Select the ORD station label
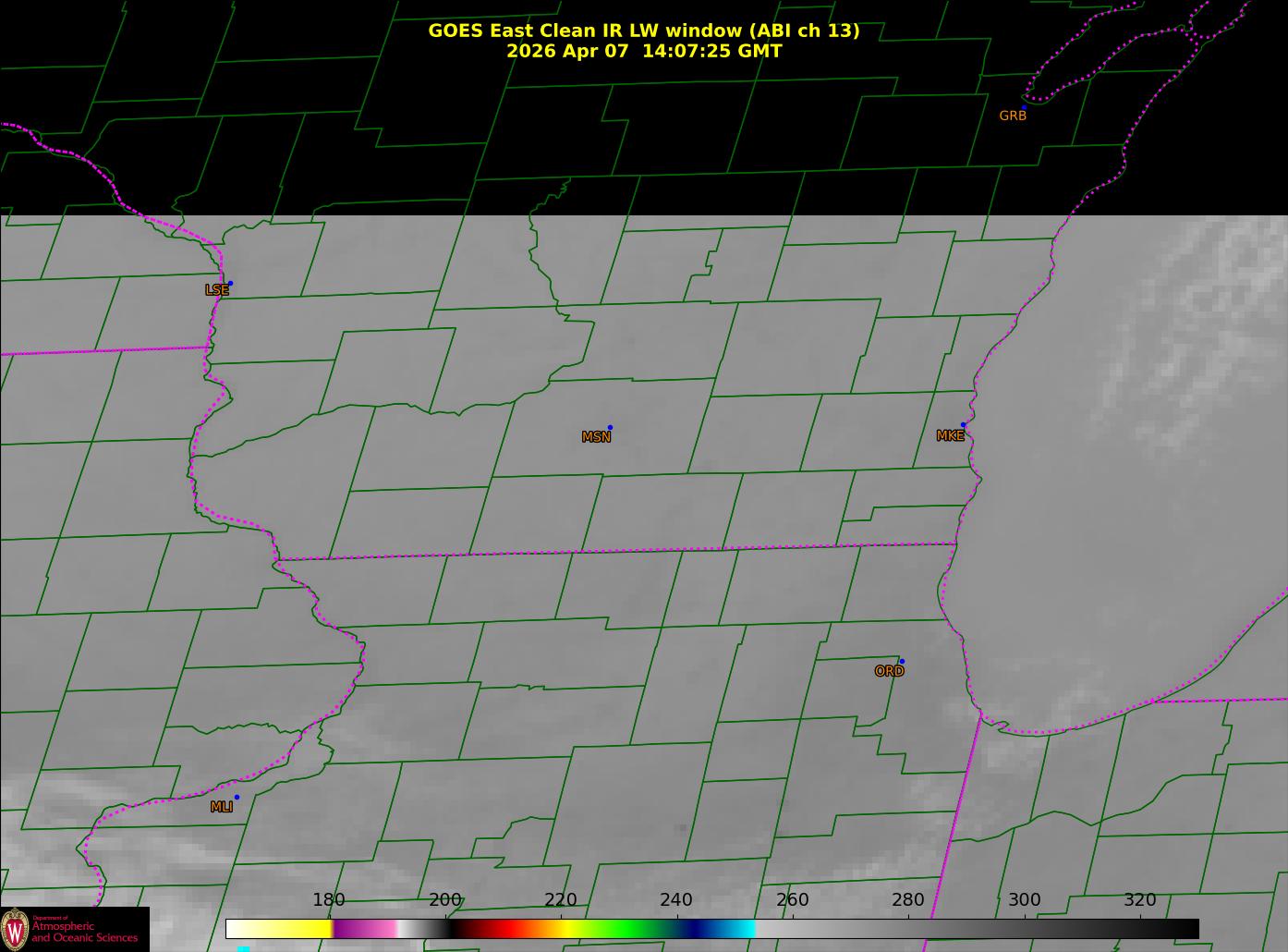Screen dimensions: 1288x952 click(x=889, y=671)
